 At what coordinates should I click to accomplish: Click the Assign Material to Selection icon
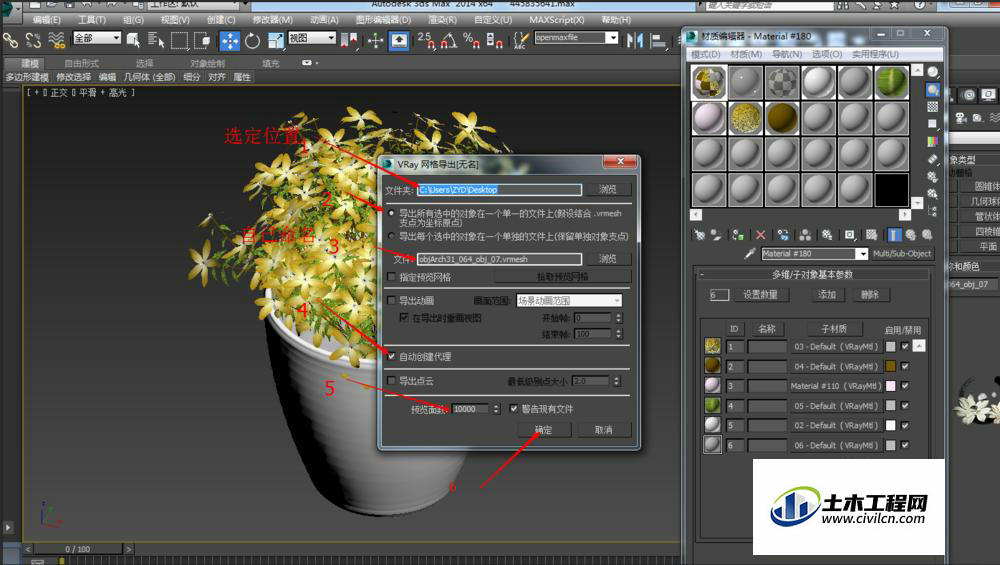[x=738, y=235]
